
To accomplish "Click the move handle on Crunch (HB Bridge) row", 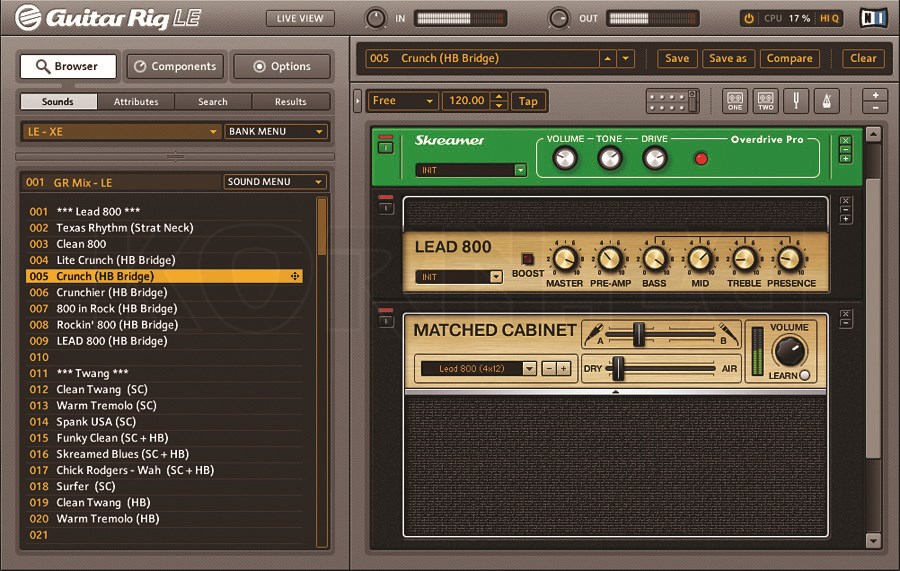I will coord(295,276).
